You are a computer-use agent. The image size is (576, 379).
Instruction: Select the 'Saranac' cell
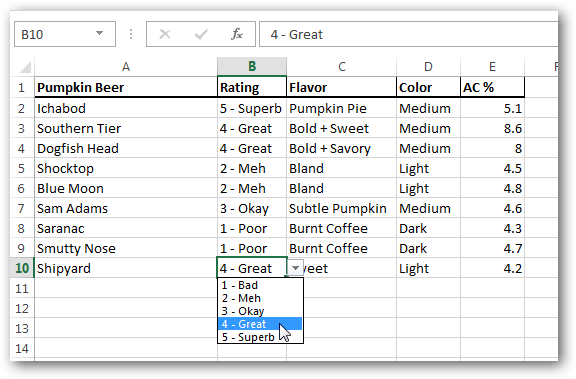pos(126,228)
